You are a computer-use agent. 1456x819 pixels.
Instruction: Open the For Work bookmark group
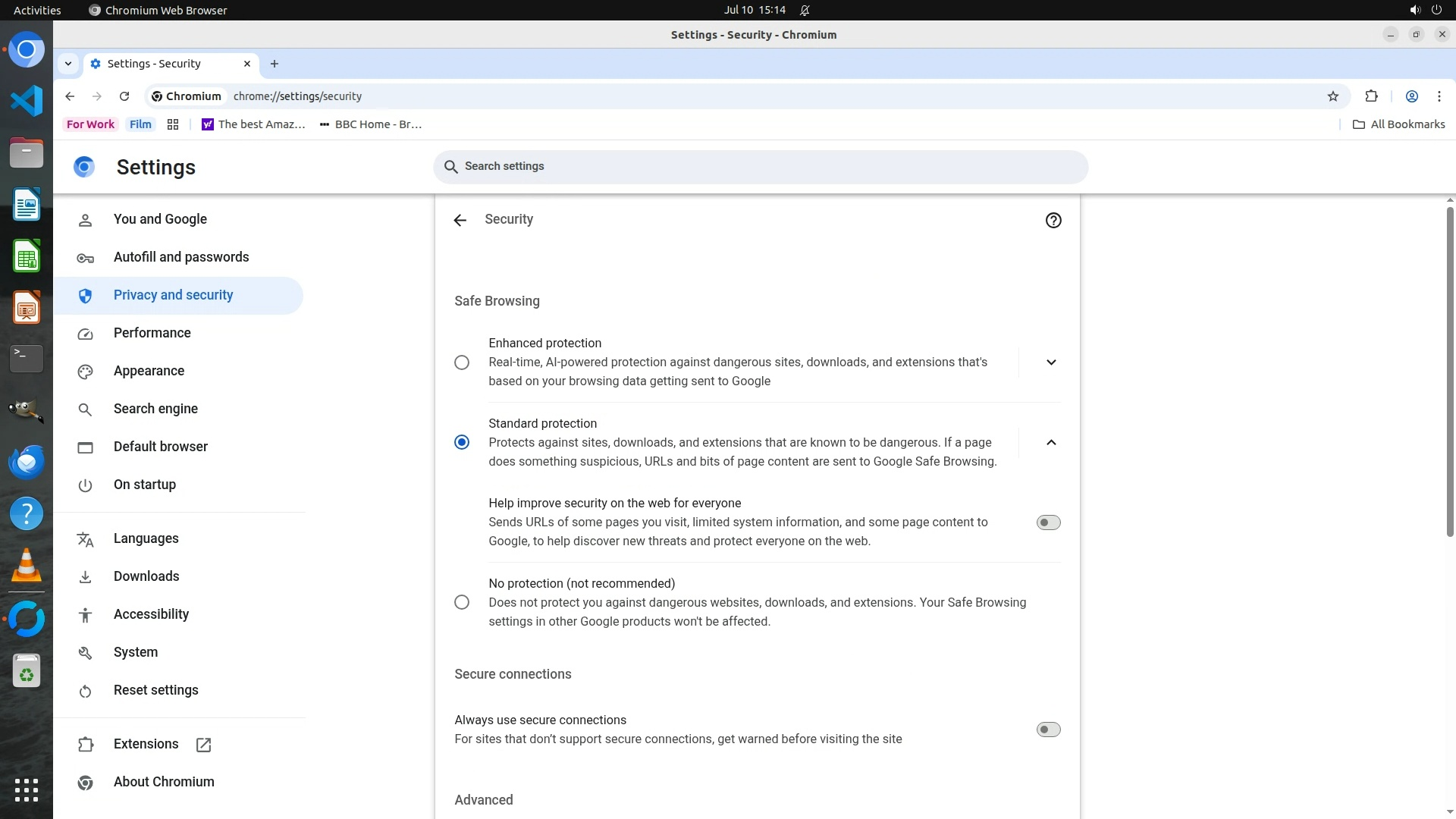point(90,124)
